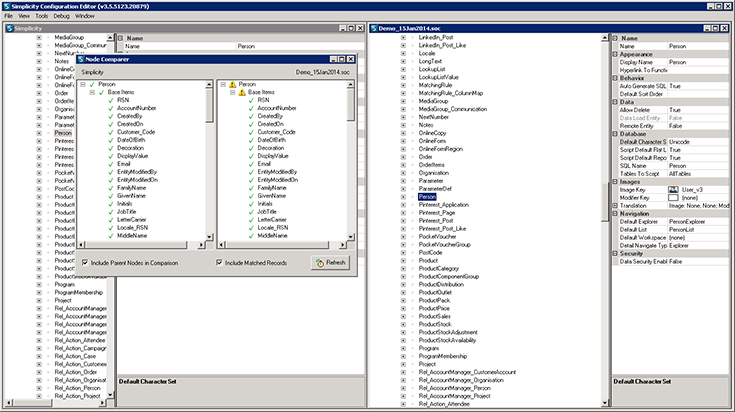Edit the Display Name value Person
The height and width of the screenshot is (412, 735).
tap(698, 62)
